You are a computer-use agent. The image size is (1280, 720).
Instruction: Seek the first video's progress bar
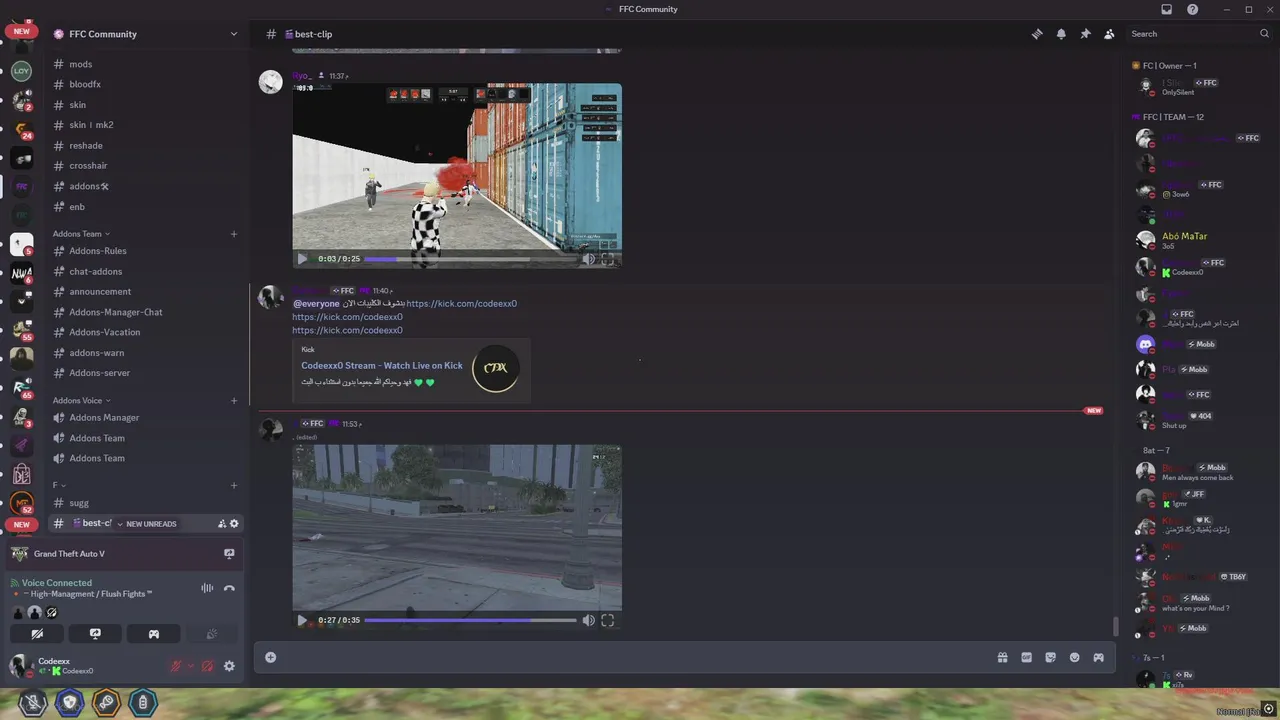(470, 259)
